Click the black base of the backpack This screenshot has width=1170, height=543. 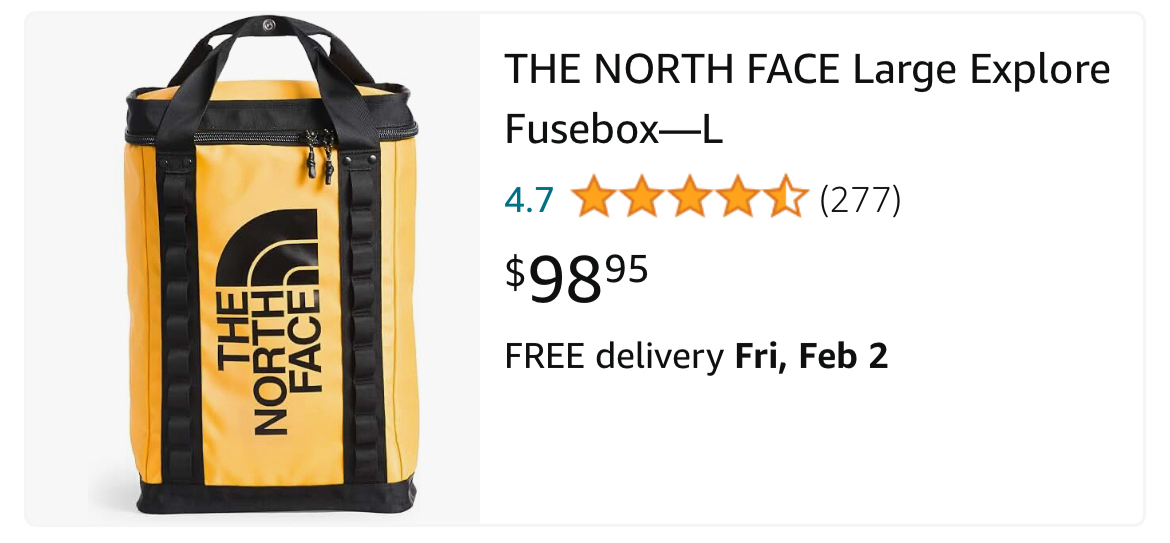(276, 495)
